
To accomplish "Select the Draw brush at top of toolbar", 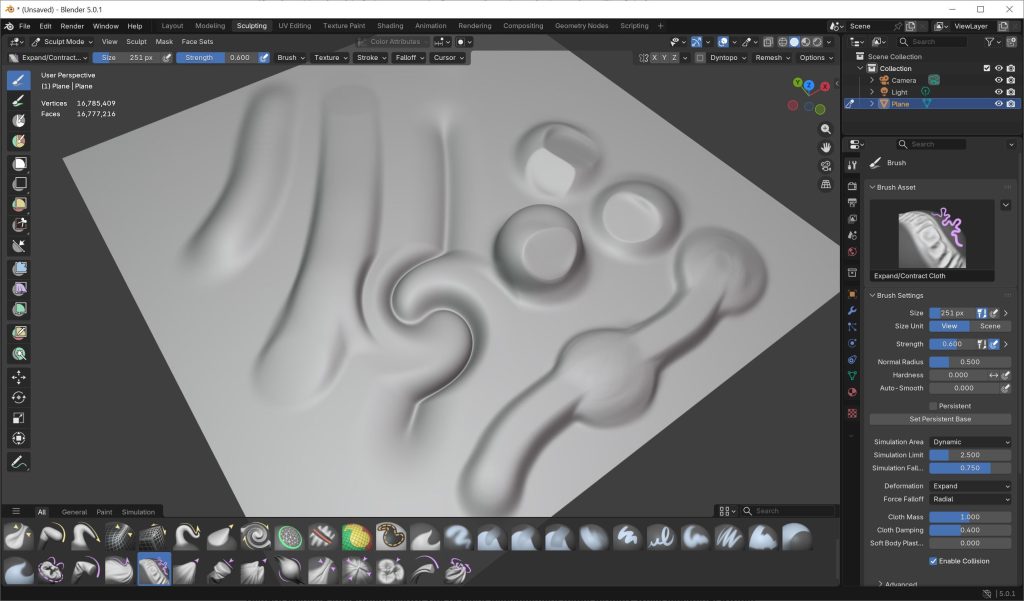I will click(x=17, y=79).
